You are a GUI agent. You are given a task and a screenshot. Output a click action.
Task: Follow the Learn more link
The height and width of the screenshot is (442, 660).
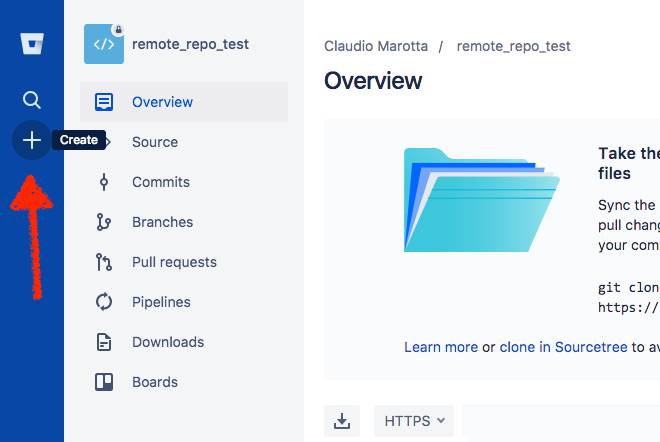pos(440,347)
